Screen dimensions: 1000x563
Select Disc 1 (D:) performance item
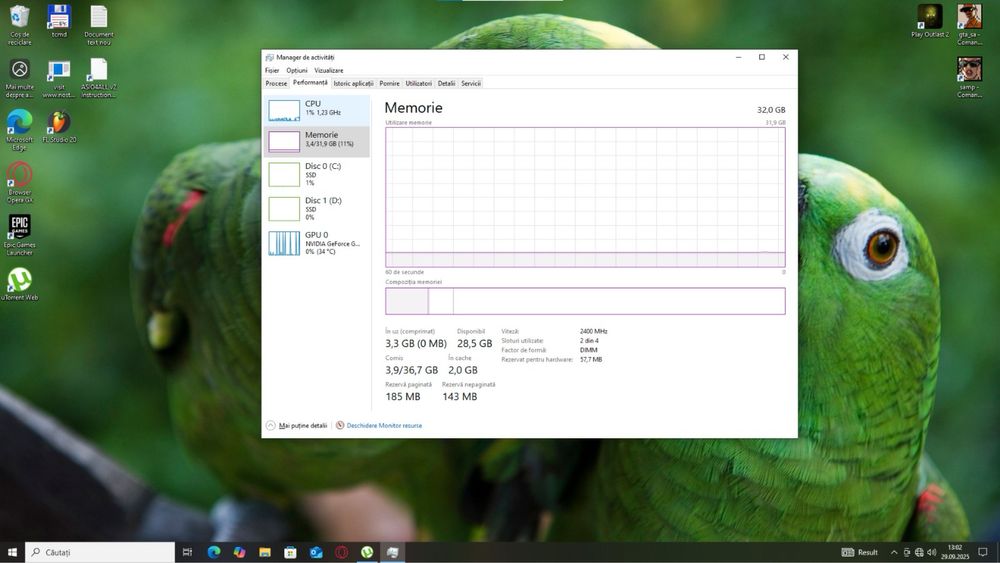click(317, 208)
